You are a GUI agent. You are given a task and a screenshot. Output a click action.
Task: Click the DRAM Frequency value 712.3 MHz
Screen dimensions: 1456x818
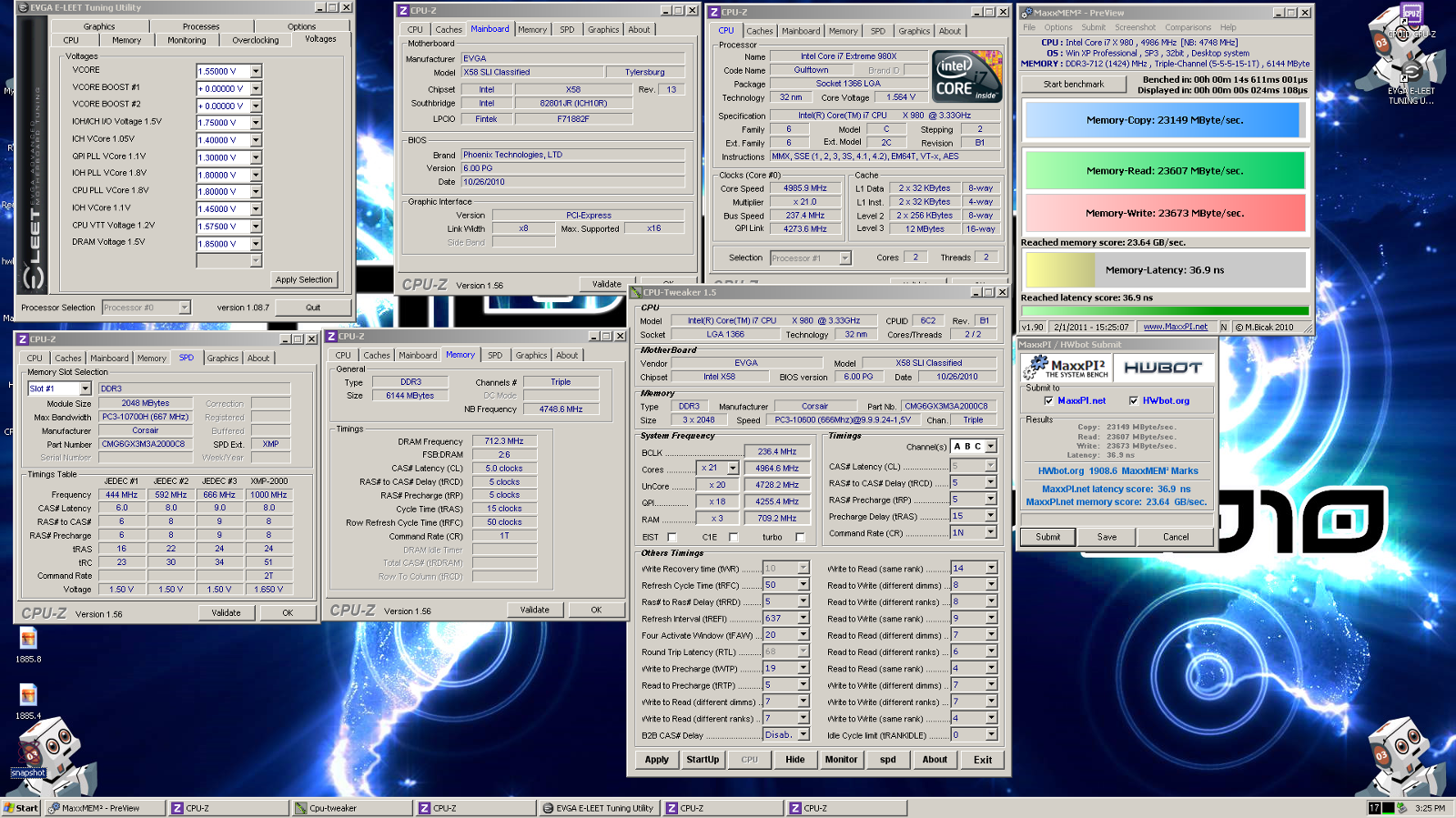[x=503, y=441]
